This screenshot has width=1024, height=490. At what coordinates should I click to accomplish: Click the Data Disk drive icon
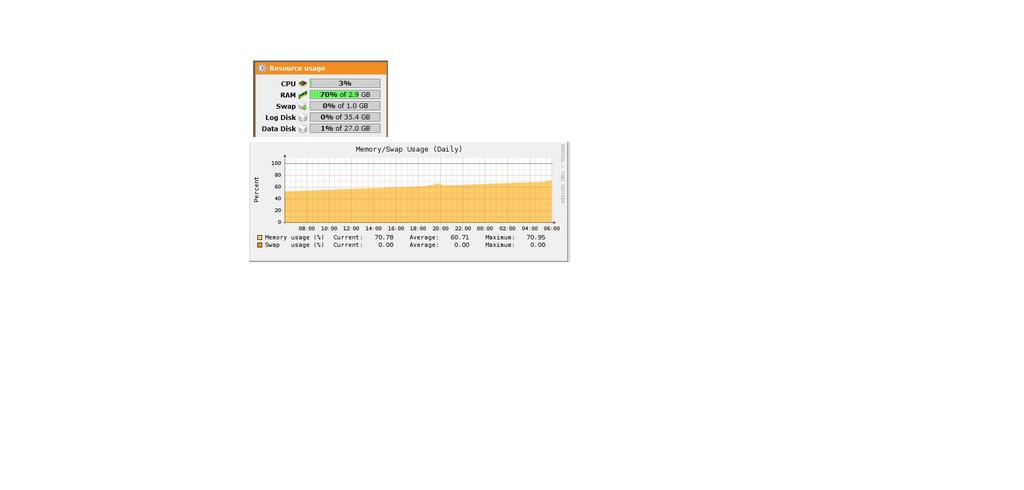click(302, 129)
